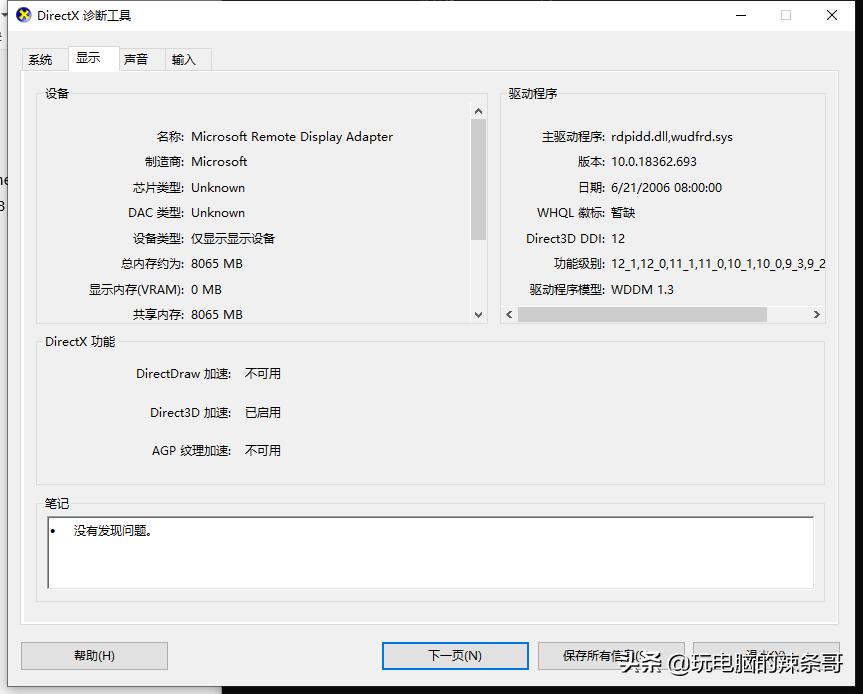The height and width of the screenshot is (694, 863).
Task: Select the 显示 tab
Action: tap(91, 57)
